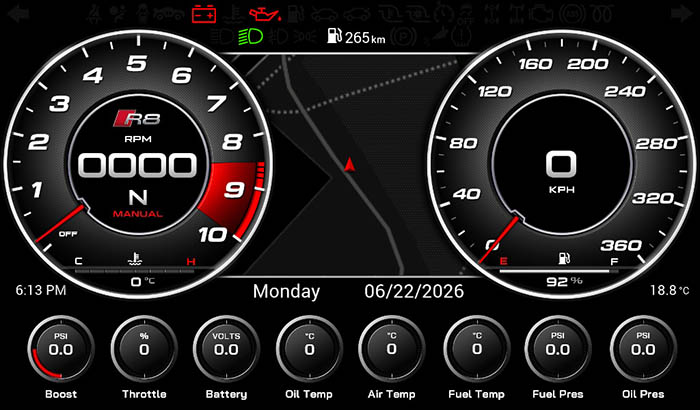Screen dimensions: 700x410
Task: Tap the dim low fuel pump icon
Action: pos(296,14)
